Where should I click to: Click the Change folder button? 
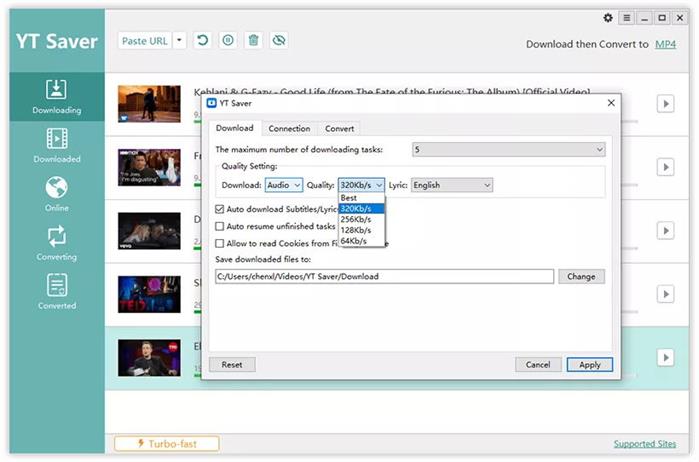pos(581,276)
